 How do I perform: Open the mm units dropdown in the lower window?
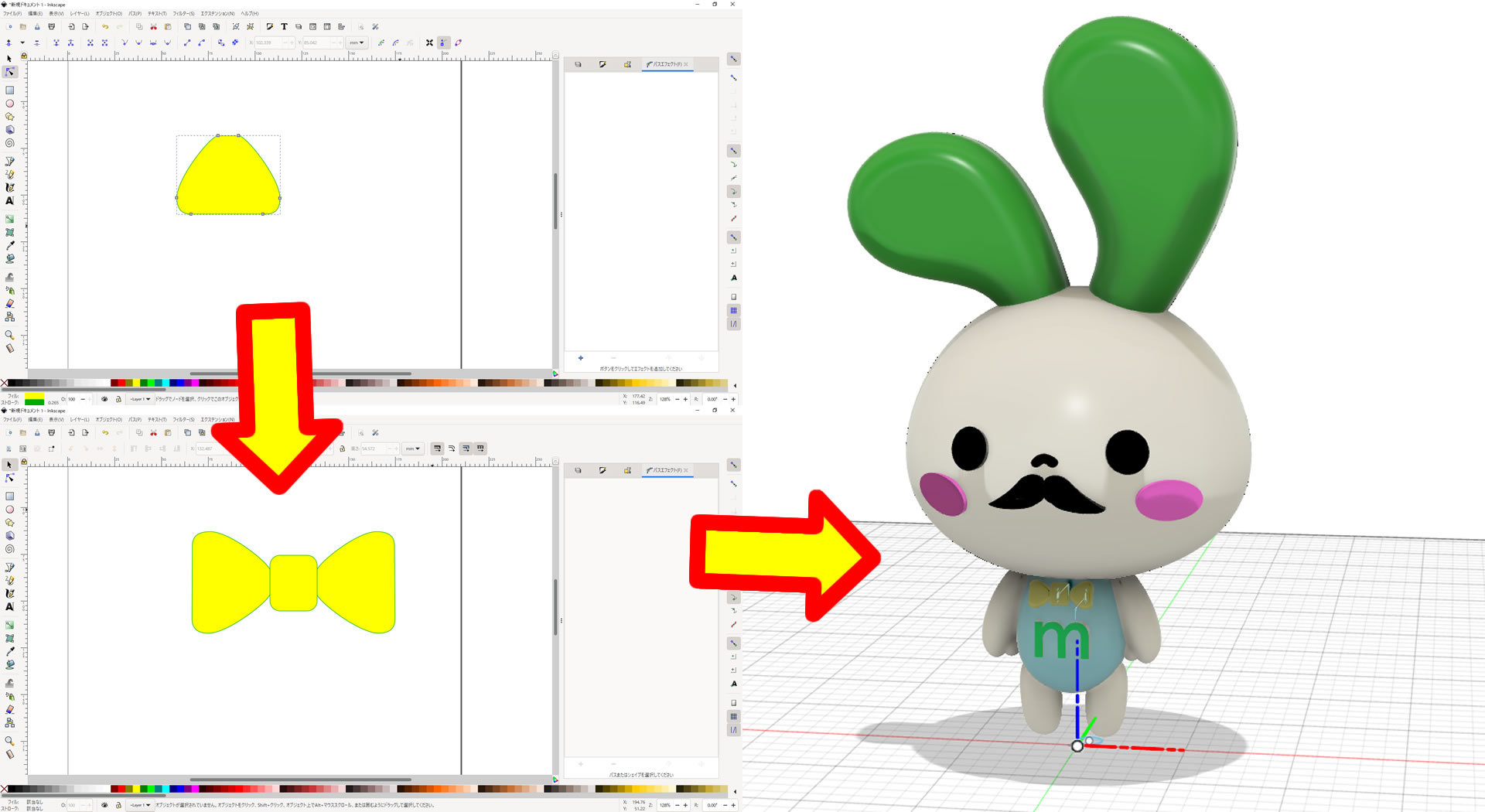(x=413, y=449)
